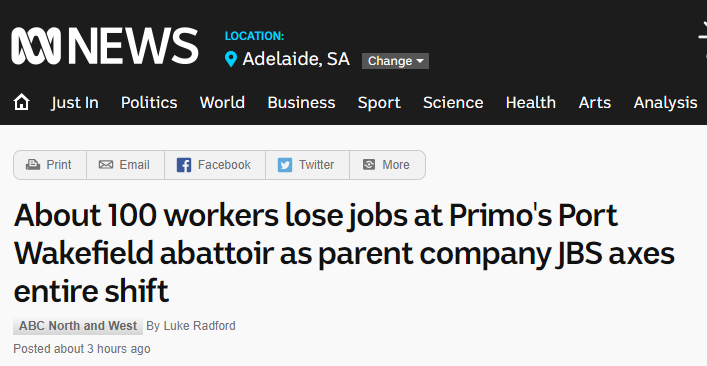Viewport: 707px width, 366px height.
Task: Open the Analysis section
Action: [666, 103]
